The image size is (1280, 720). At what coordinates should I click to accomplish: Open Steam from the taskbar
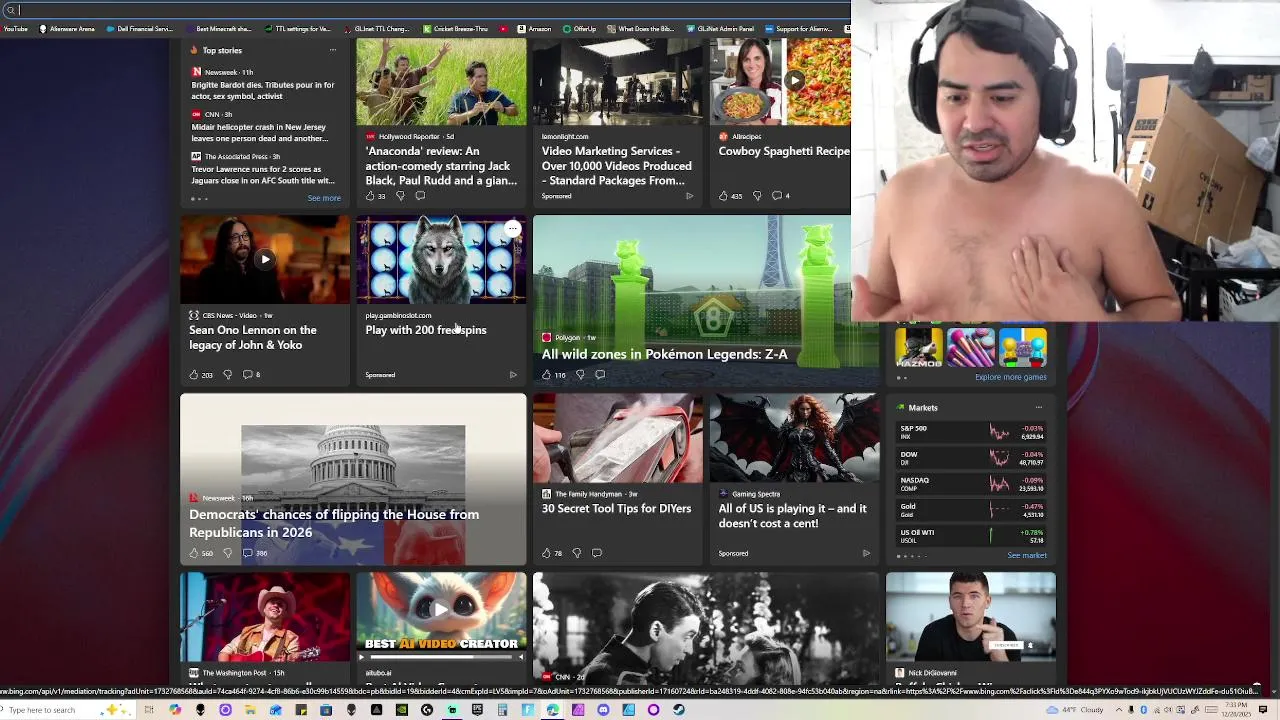[679, 710]
